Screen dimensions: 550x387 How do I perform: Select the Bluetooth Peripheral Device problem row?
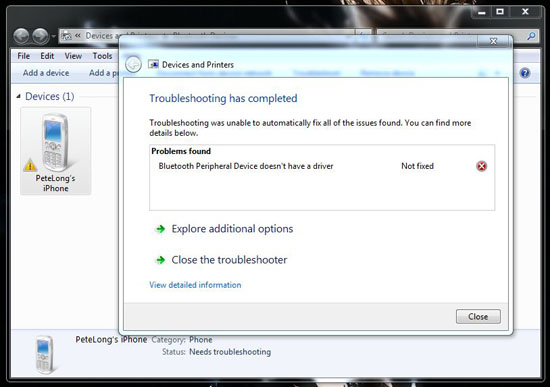tap(322, 166)
